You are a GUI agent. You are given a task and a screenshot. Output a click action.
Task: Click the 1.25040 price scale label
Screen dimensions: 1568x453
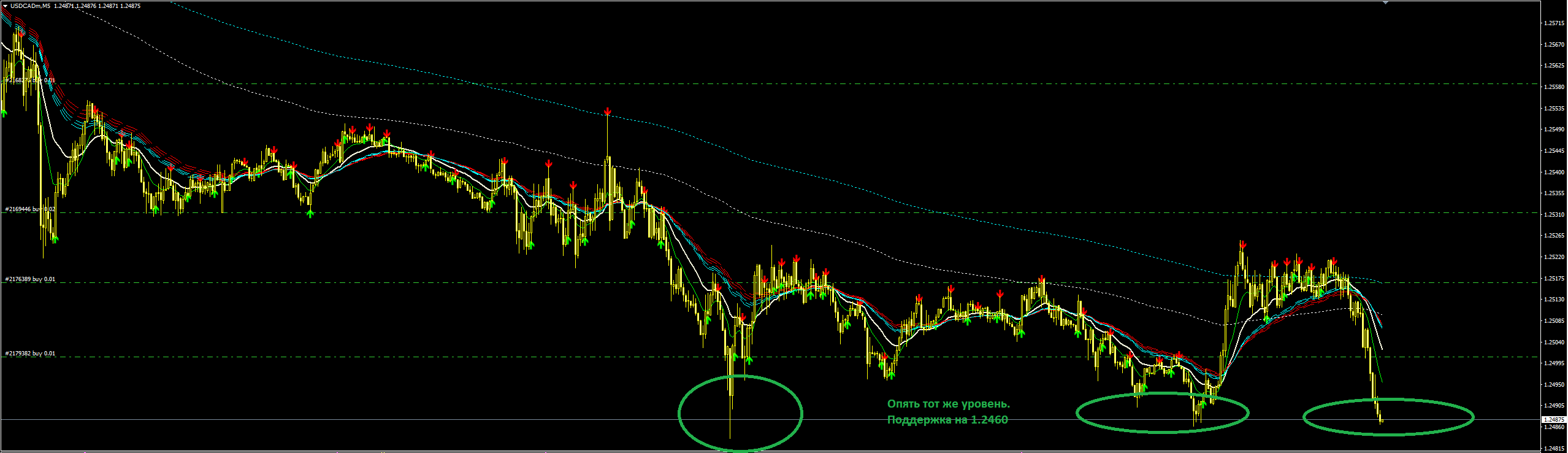click(x=1553, y=343)
